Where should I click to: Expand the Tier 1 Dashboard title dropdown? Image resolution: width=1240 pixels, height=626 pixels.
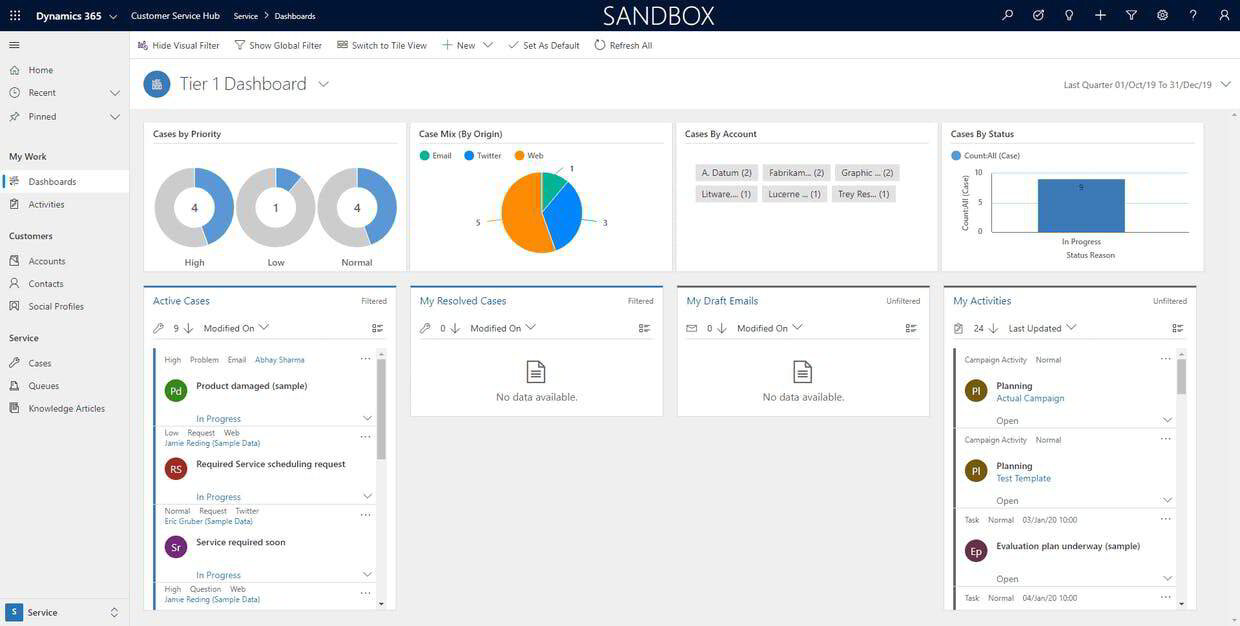point(322,84)
